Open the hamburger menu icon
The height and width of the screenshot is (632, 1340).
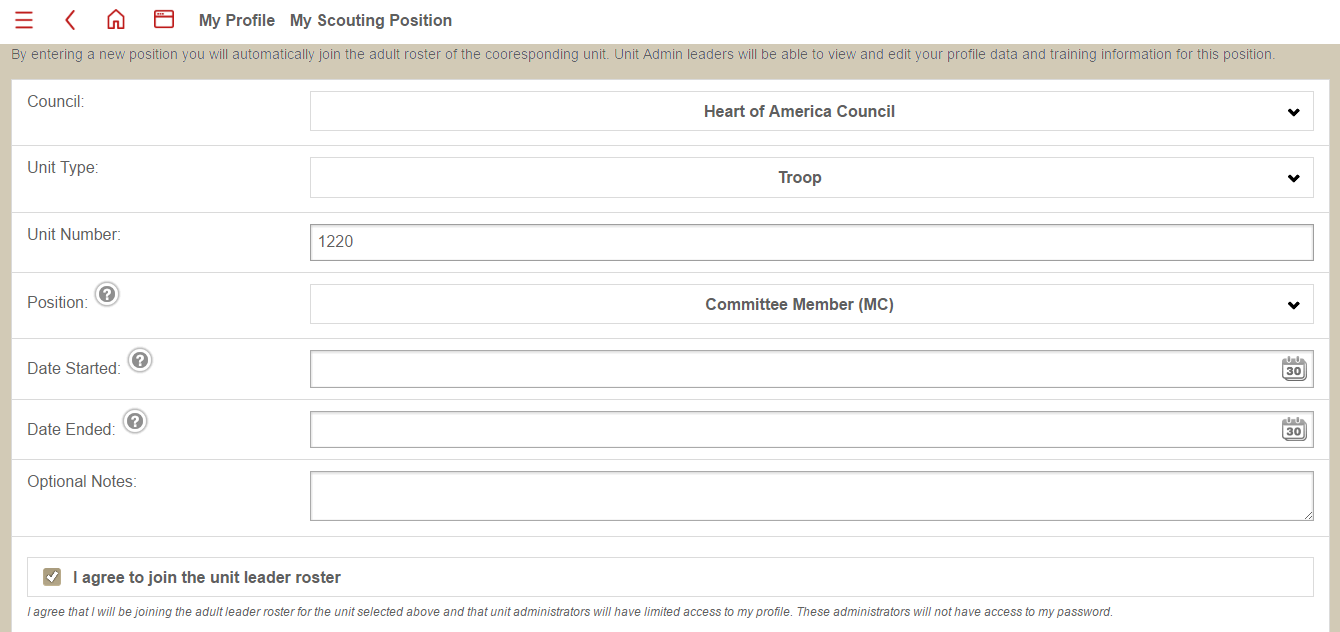24,20
